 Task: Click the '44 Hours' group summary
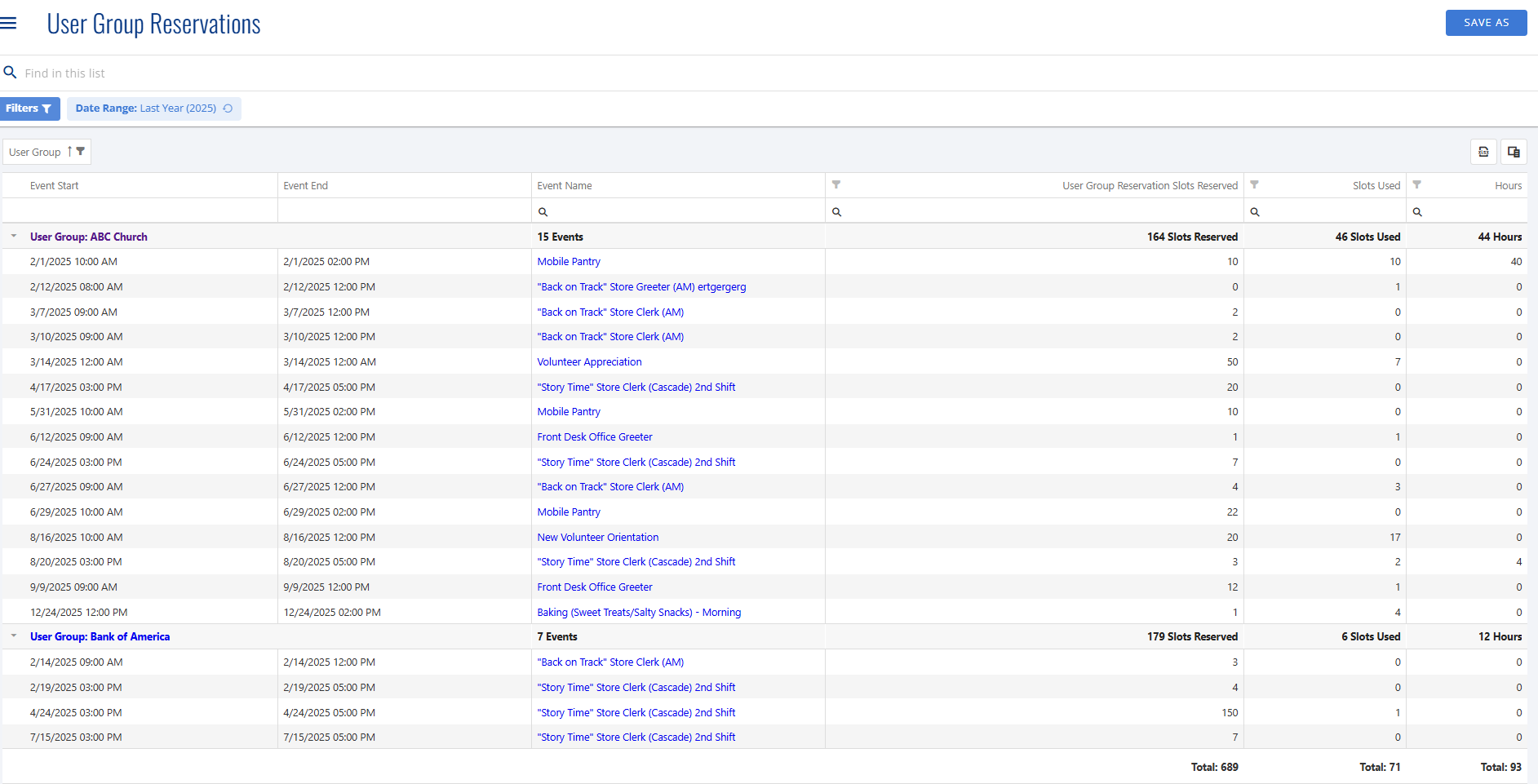[1500, 237]
